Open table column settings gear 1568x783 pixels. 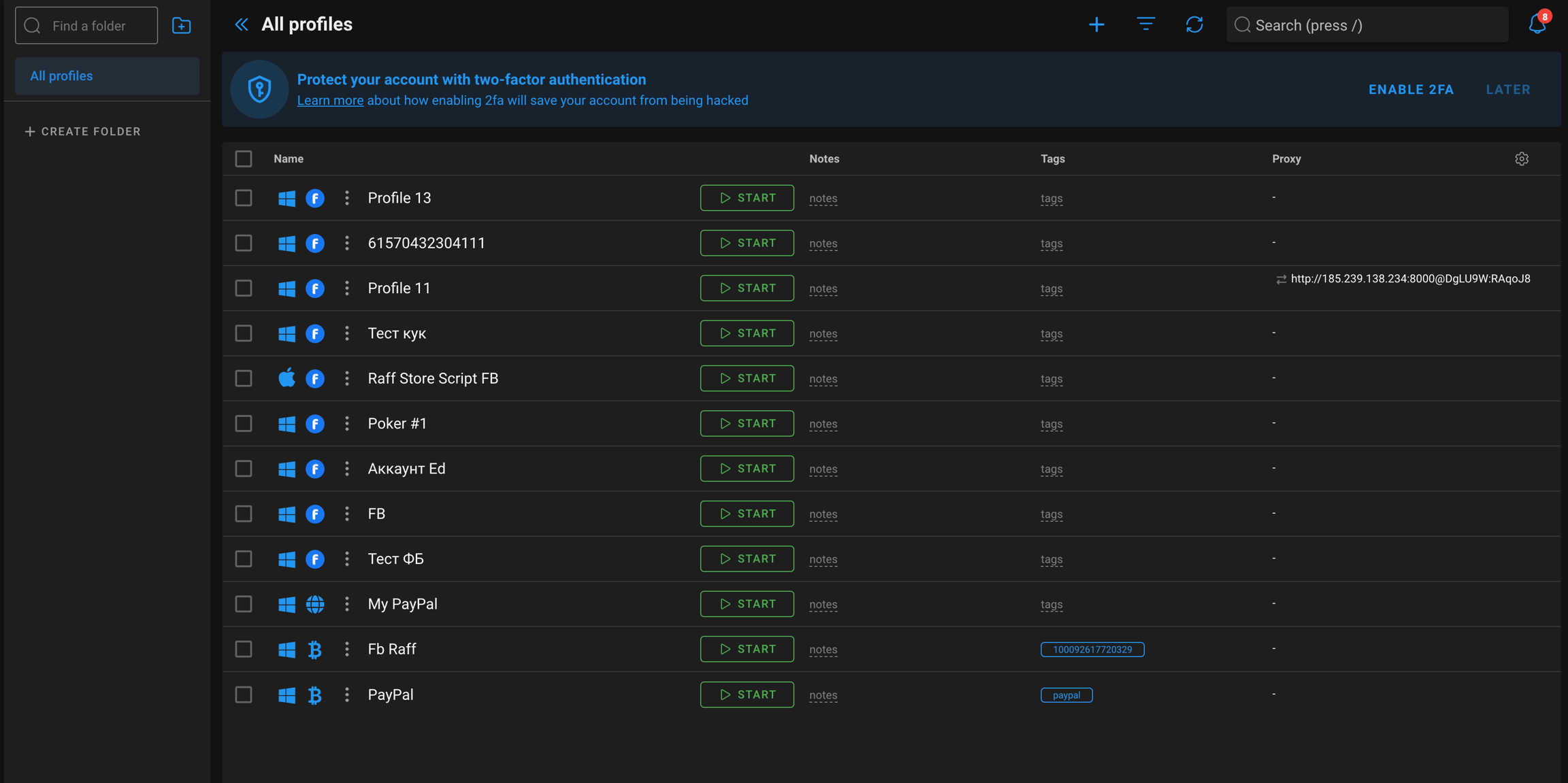pyautogui.click(x=1522, y=159)
